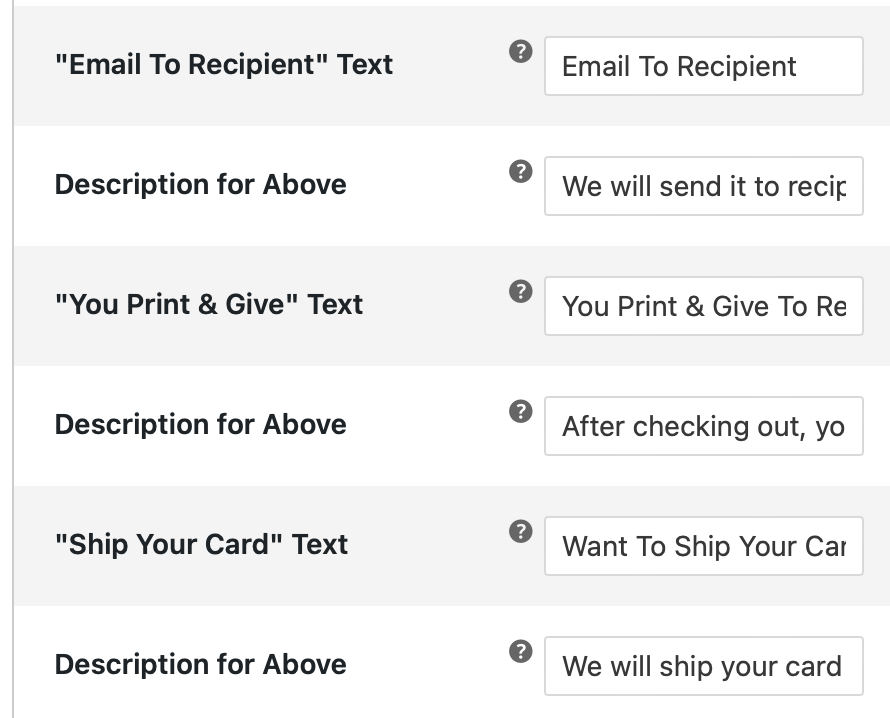Click the "Ship Your Card" Text label
890x718 pixels.
[201, 544]
